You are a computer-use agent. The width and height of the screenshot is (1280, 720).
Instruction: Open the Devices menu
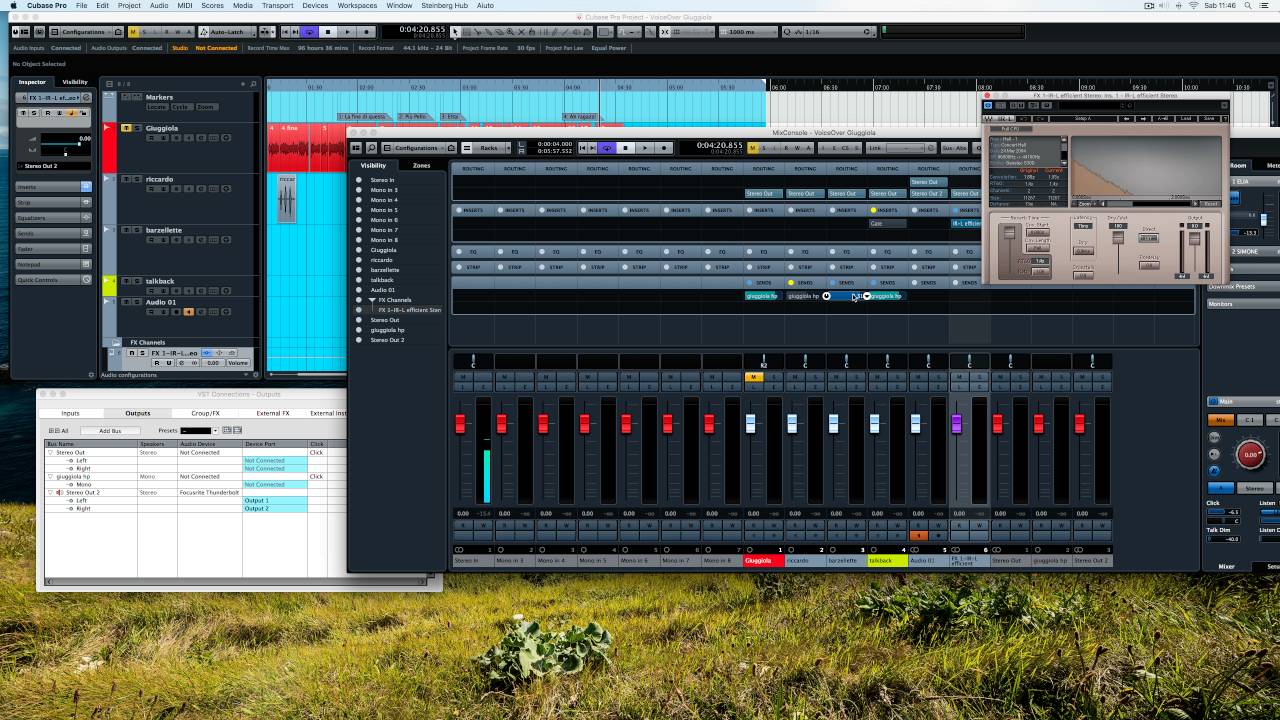click(315, 5)
